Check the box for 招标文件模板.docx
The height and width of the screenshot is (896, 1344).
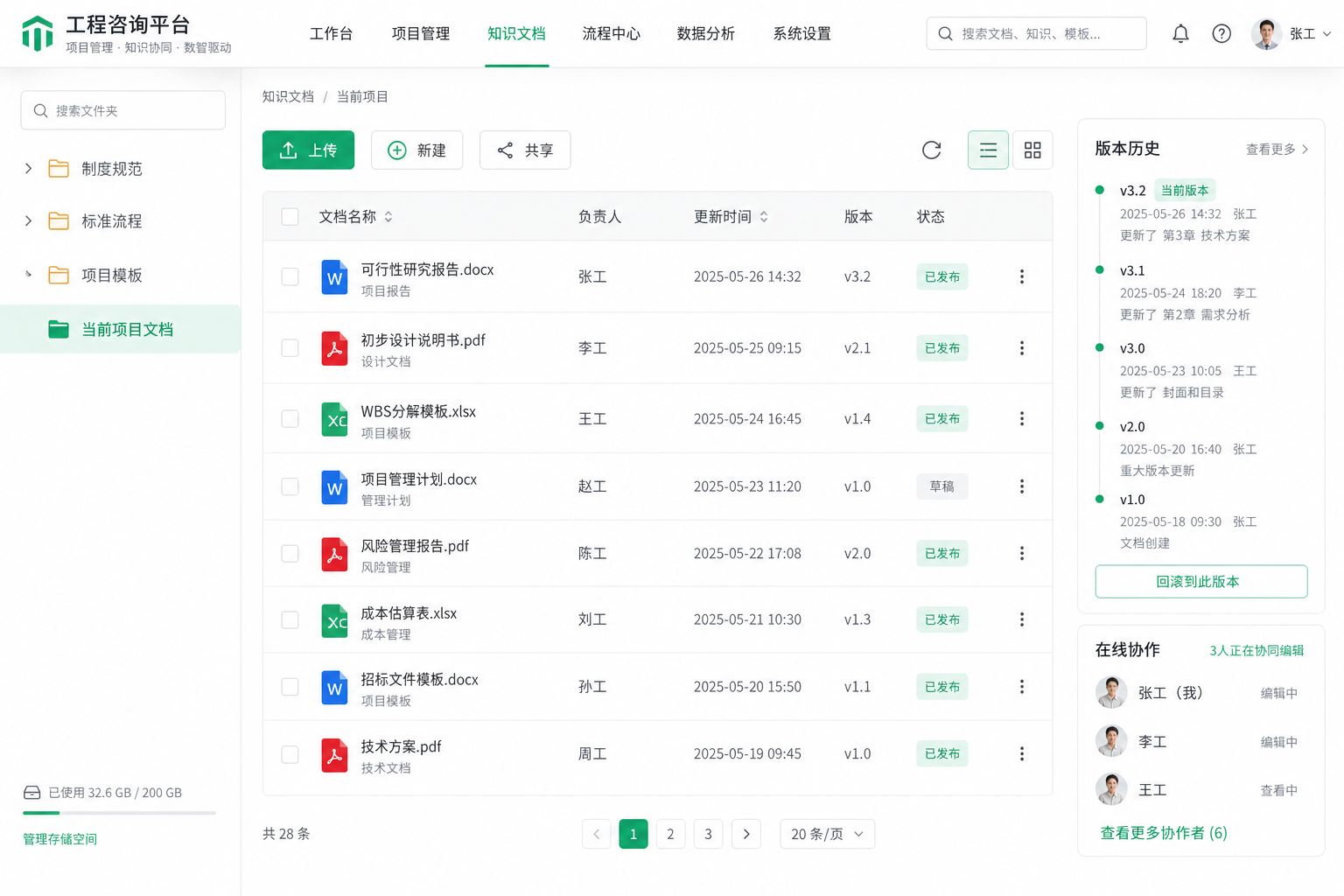(290, 687)
